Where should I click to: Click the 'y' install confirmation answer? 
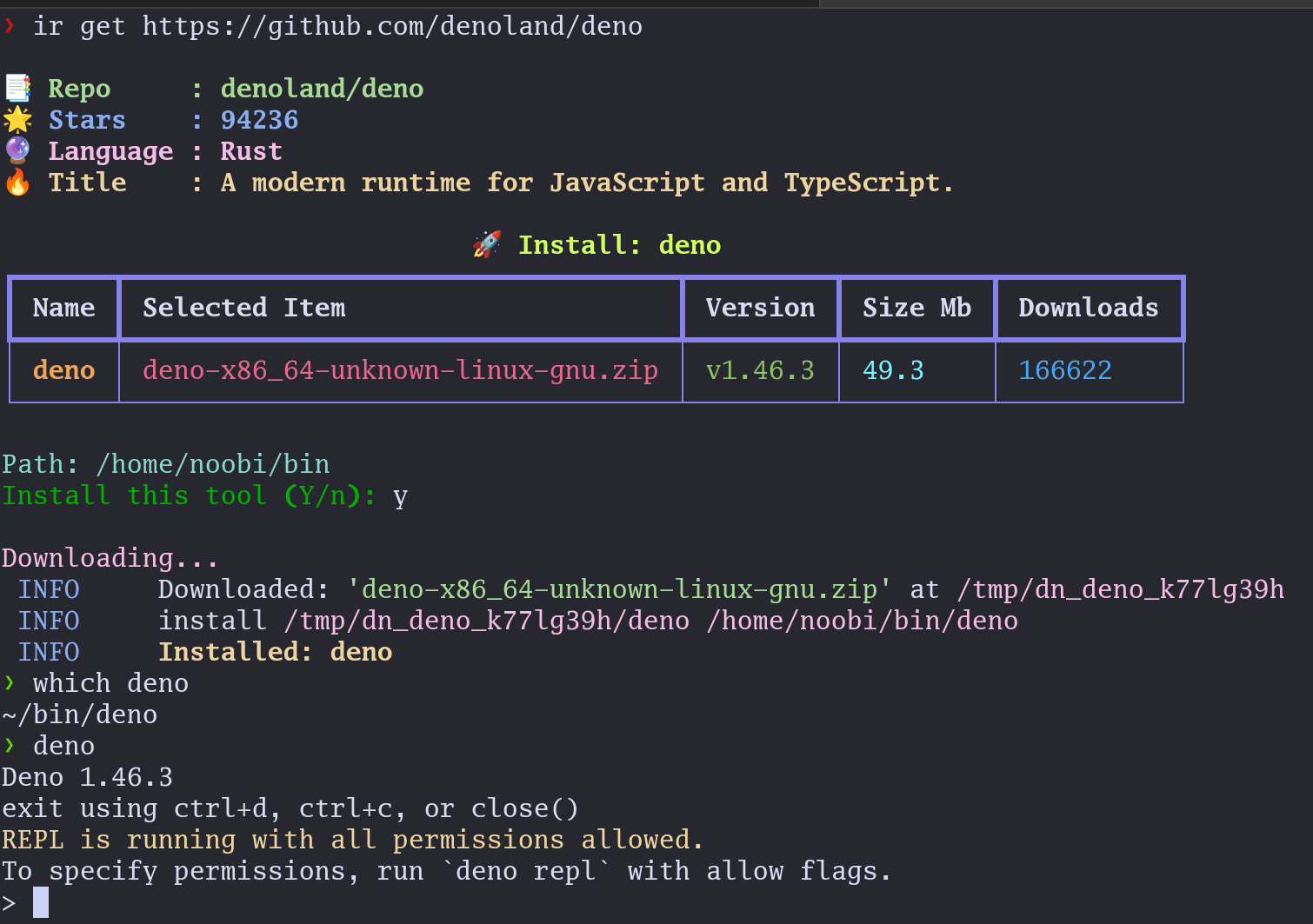point(399,495)
